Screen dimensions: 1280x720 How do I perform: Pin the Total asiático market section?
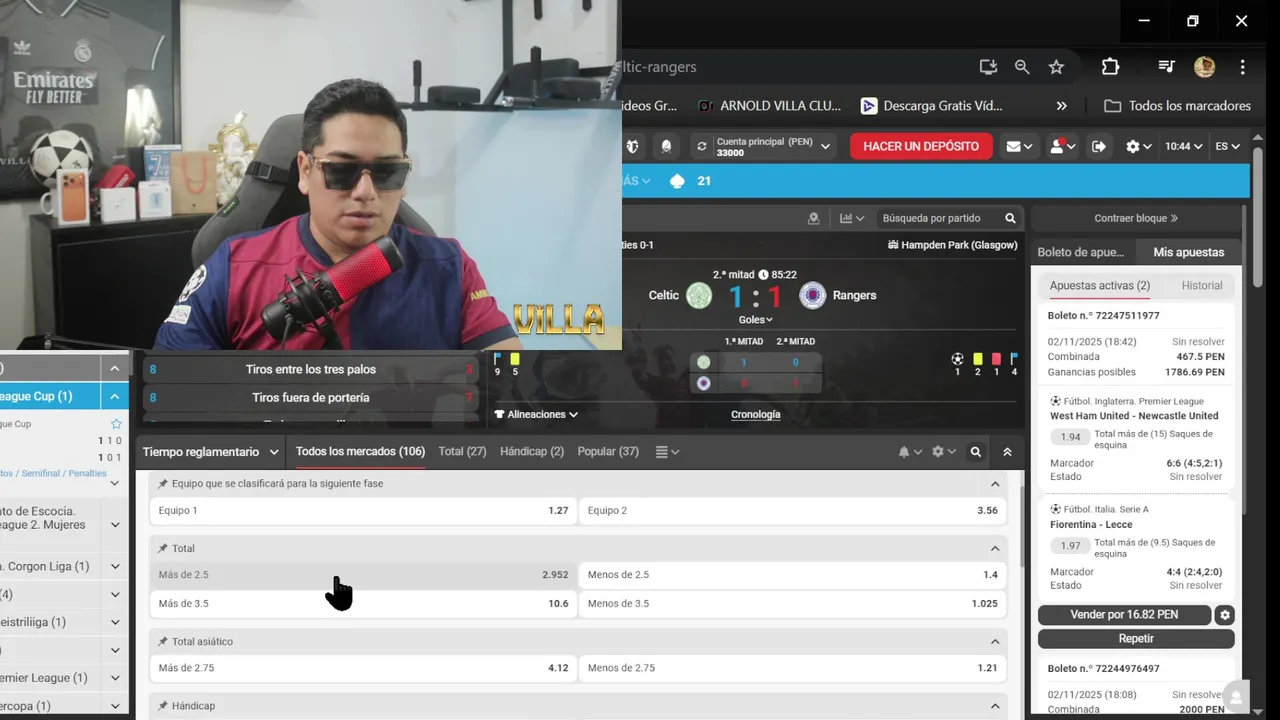pyautogui.click(x=163, y=642)
